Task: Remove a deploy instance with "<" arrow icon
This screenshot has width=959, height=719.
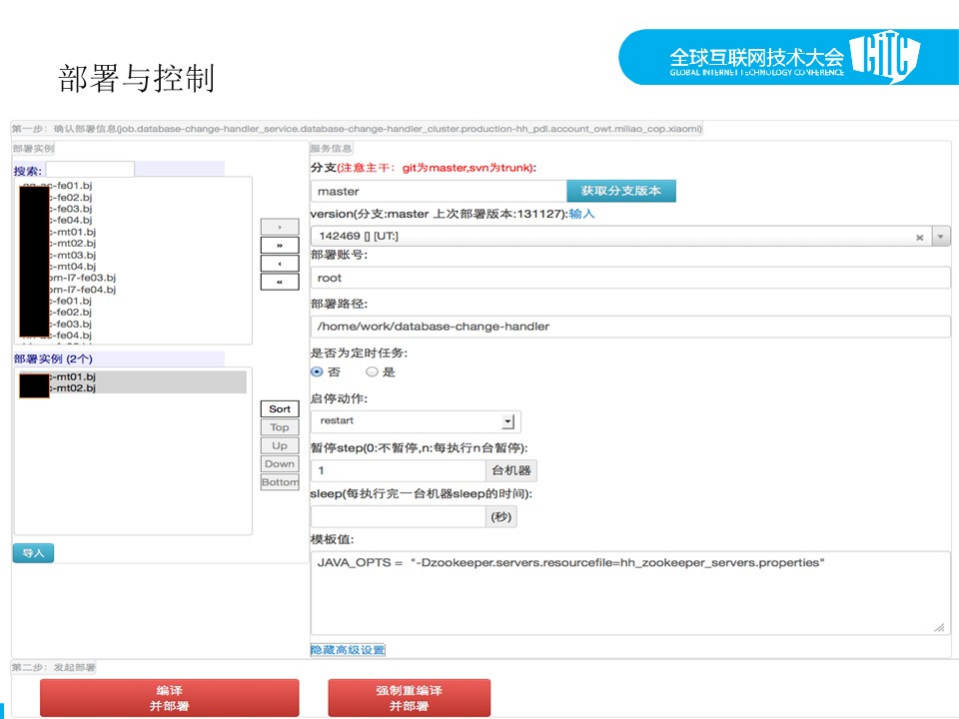Action: [280, 262]
